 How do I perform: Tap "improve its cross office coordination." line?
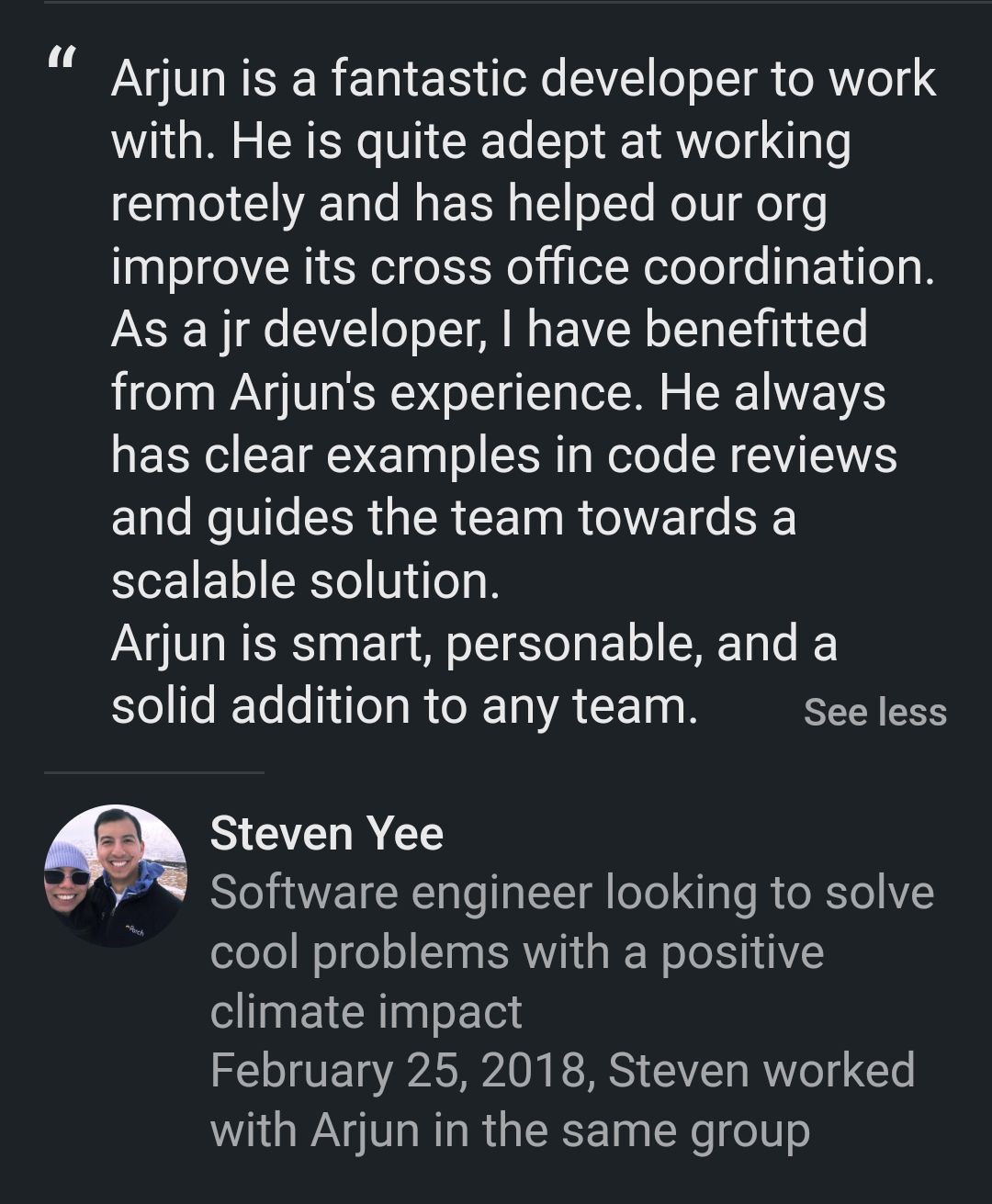(x=523, y=267)
